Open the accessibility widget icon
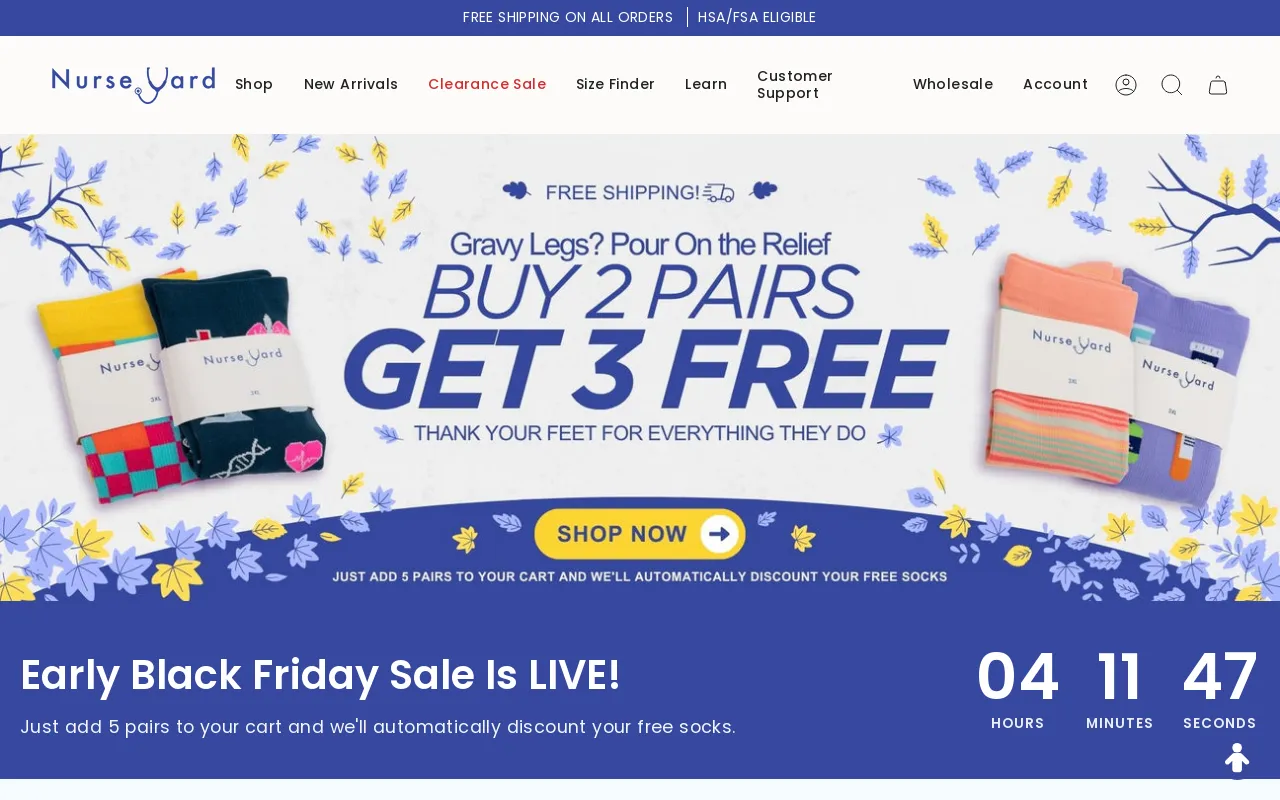The image size is (1280, 800). point(1238,758)
